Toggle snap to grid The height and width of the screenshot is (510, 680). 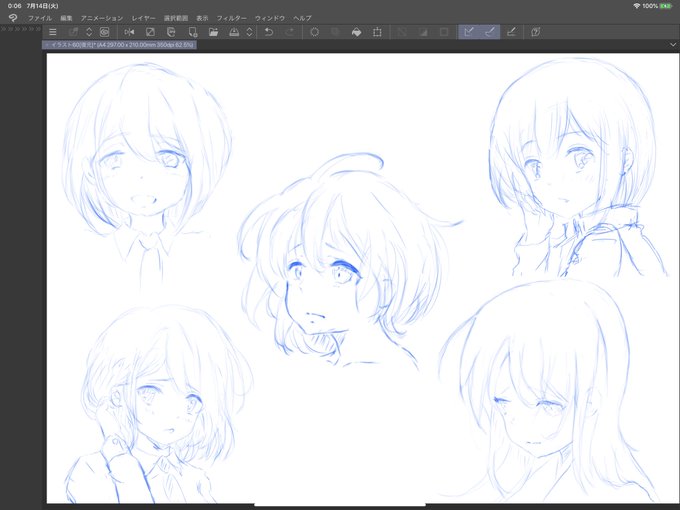[x=511, y=32]
